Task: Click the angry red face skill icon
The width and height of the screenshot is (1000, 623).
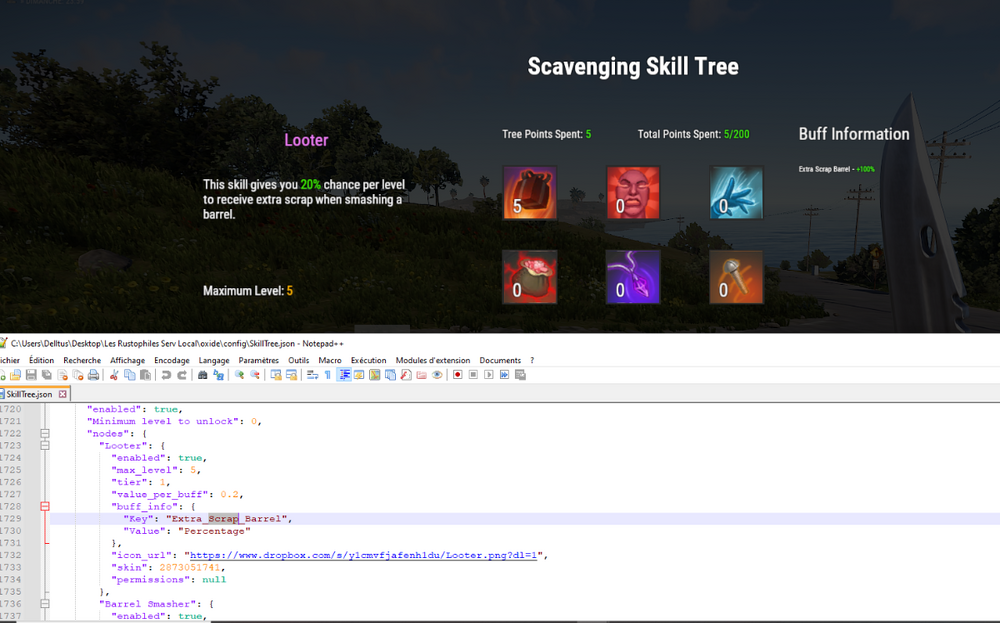Action: (x=633, y=193)
